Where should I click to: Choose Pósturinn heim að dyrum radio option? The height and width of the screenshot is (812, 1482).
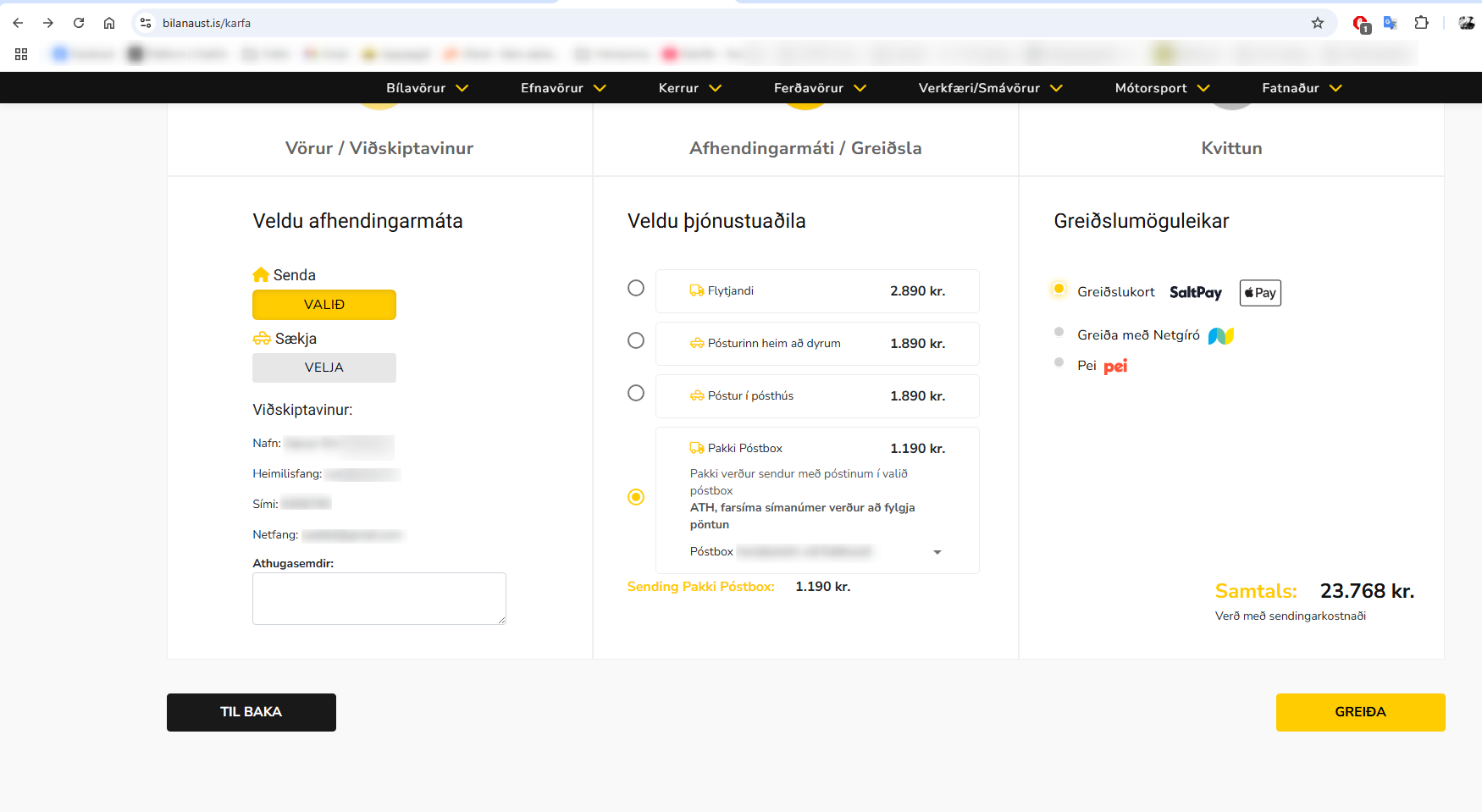coord(636,341)
